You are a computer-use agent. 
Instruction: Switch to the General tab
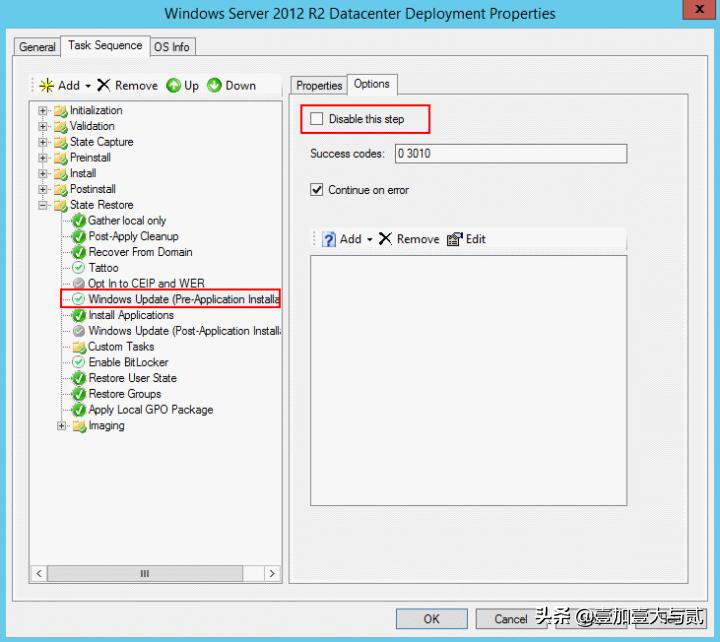(x=37, y=47)
